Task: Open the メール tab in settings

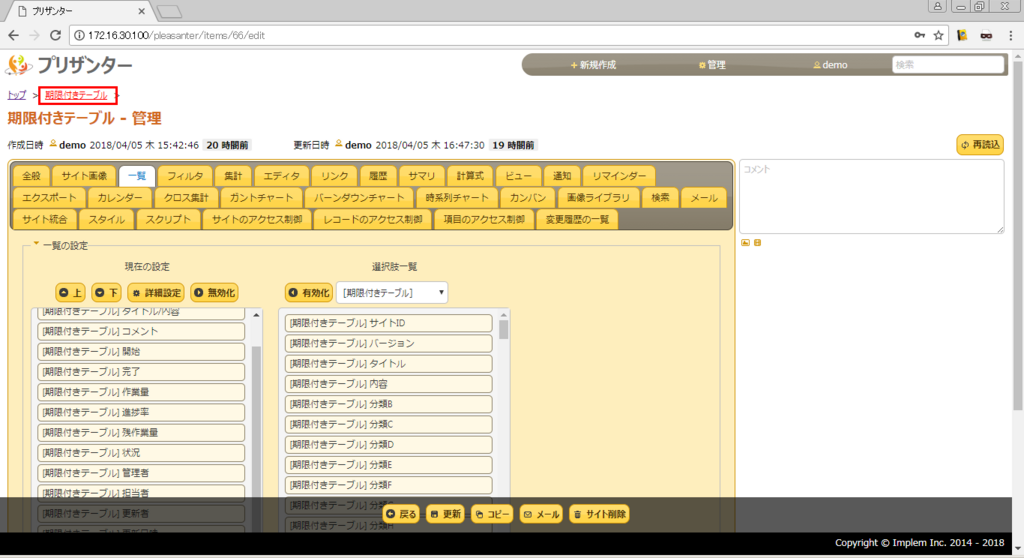Action: [704, 197]
